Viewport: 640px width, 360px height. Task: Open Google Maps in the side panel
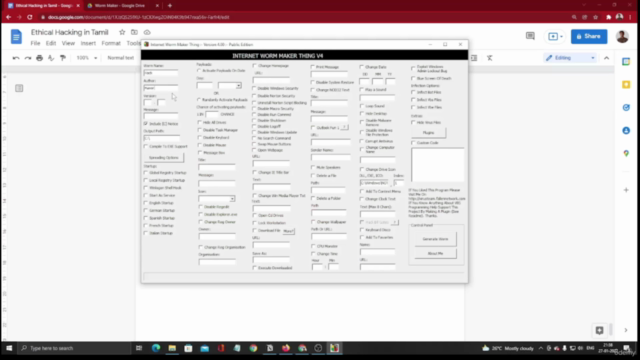626,153
